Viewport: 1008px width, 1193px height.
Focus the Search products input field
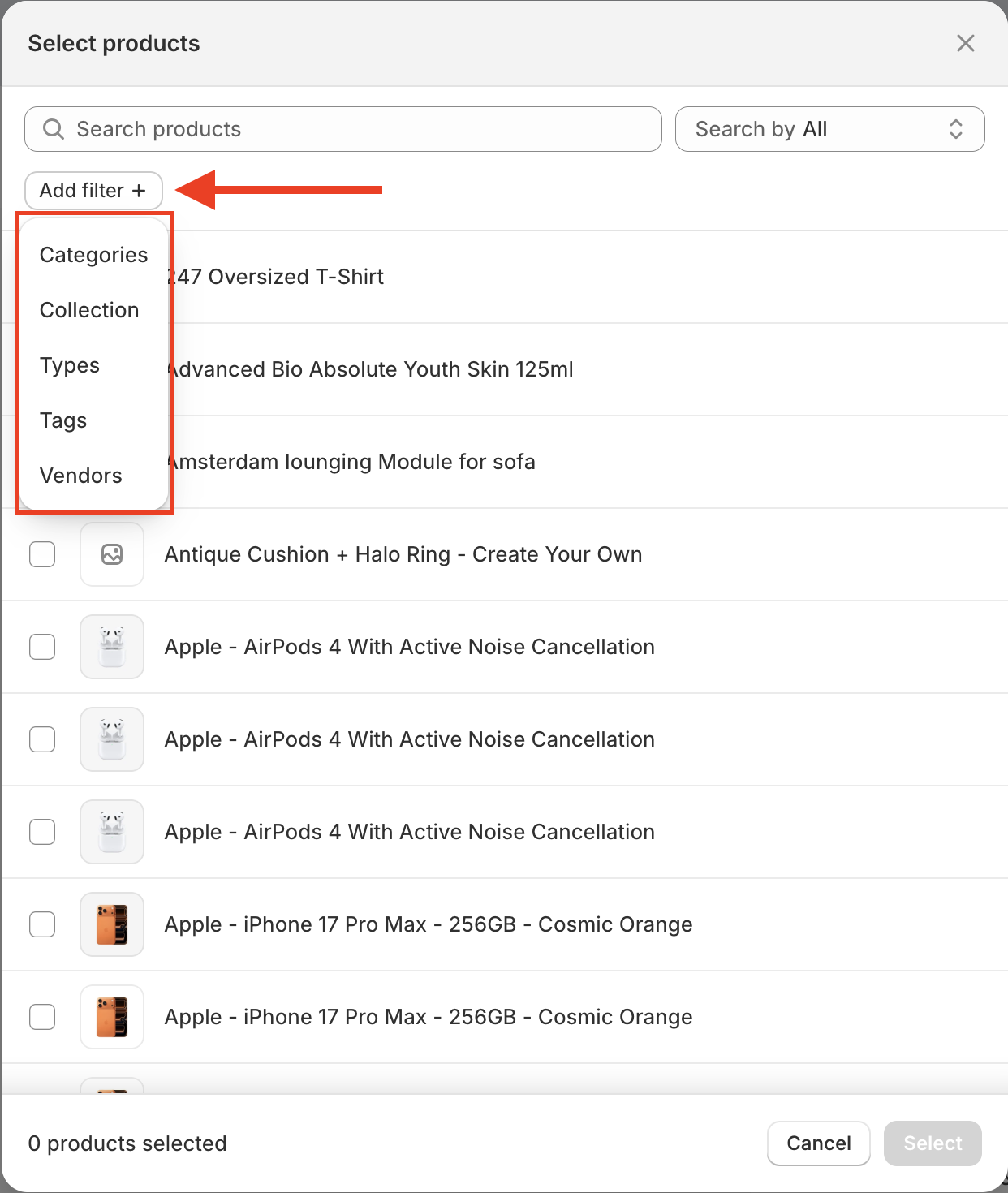point(357,129)
